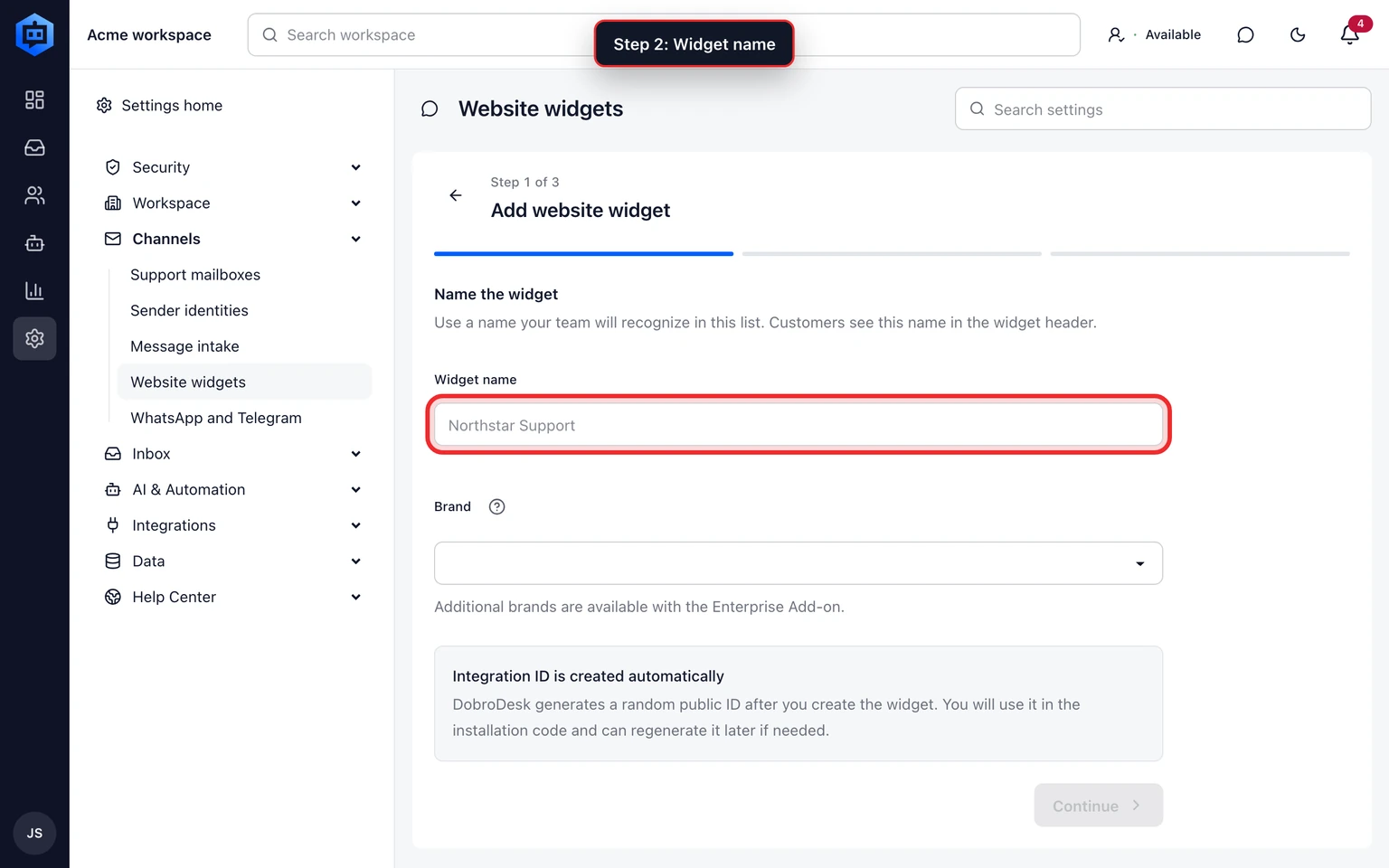
Task: Click the Widget name input field
Action: pyautogui.click(x=798, y=425)
